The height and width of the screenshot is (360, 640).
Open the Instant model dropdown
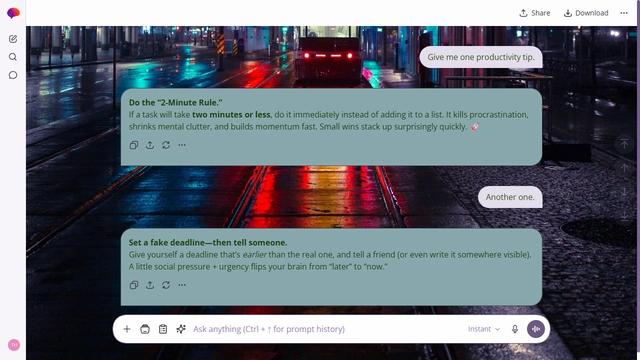coord(484,329)
